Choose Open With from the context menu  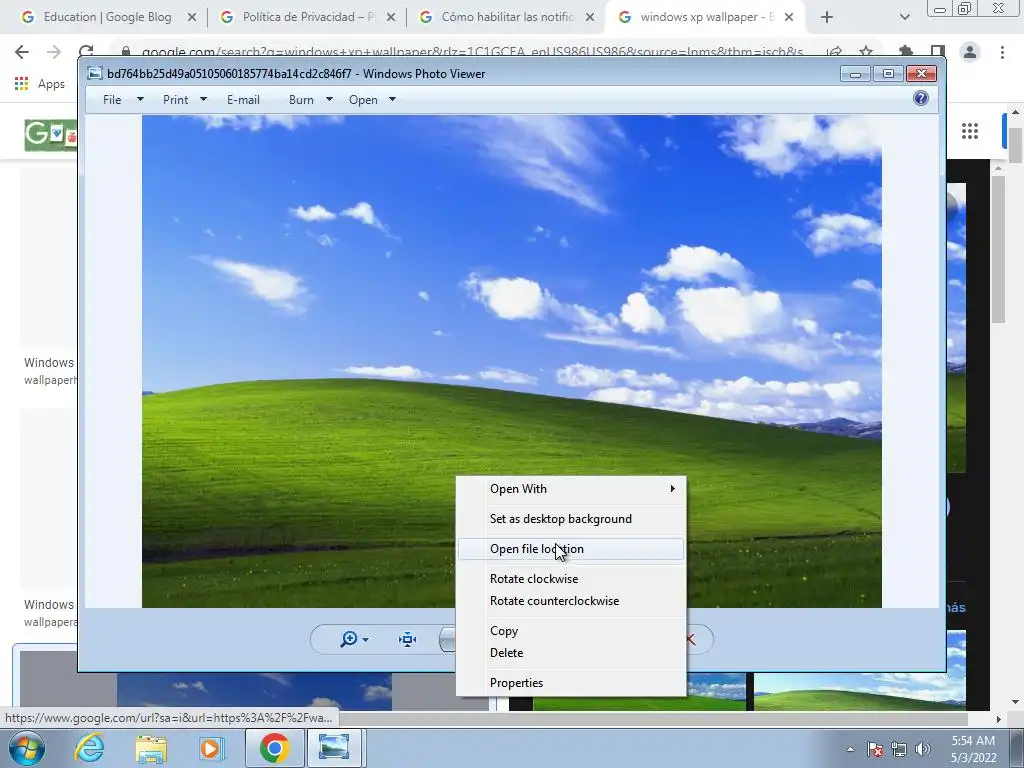(571, 488)
